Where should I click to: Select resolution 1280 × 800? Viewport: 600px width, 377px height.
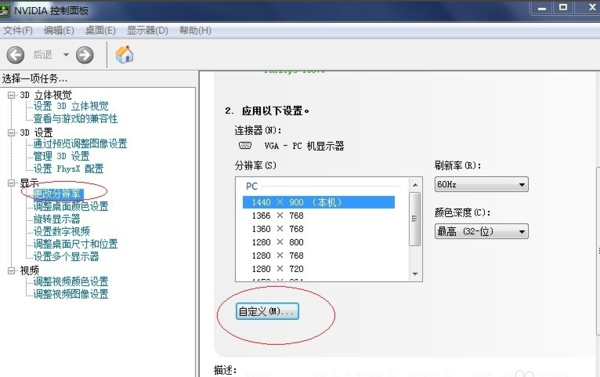(x=278, y=242)
